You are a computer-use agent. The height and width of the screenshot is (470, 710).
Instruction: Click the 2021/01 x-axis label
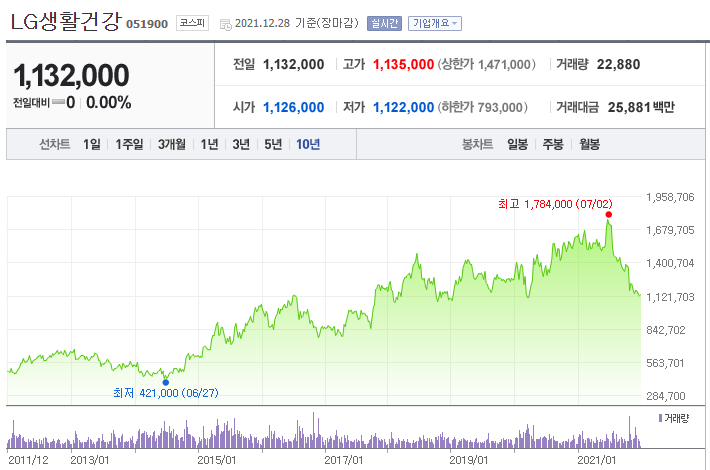tap(596, 460)
